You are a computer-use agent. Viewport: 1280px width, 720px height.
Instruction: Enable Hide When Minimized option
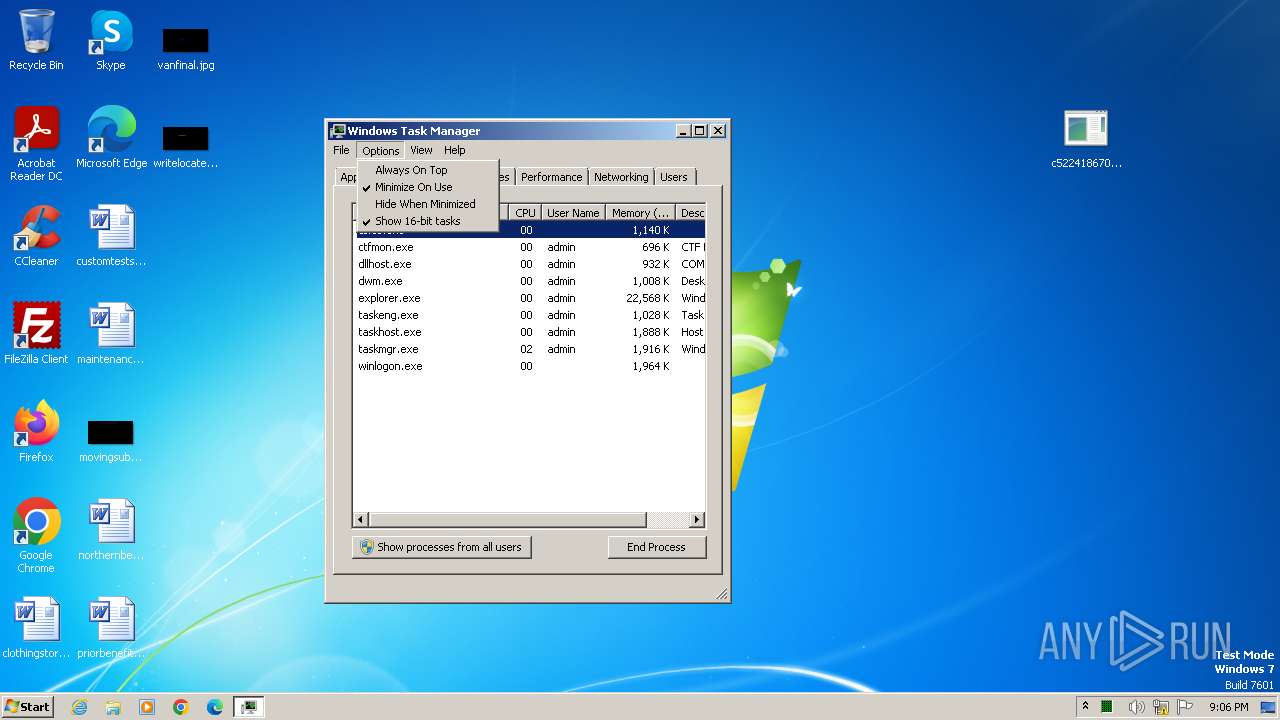(427, 204)
